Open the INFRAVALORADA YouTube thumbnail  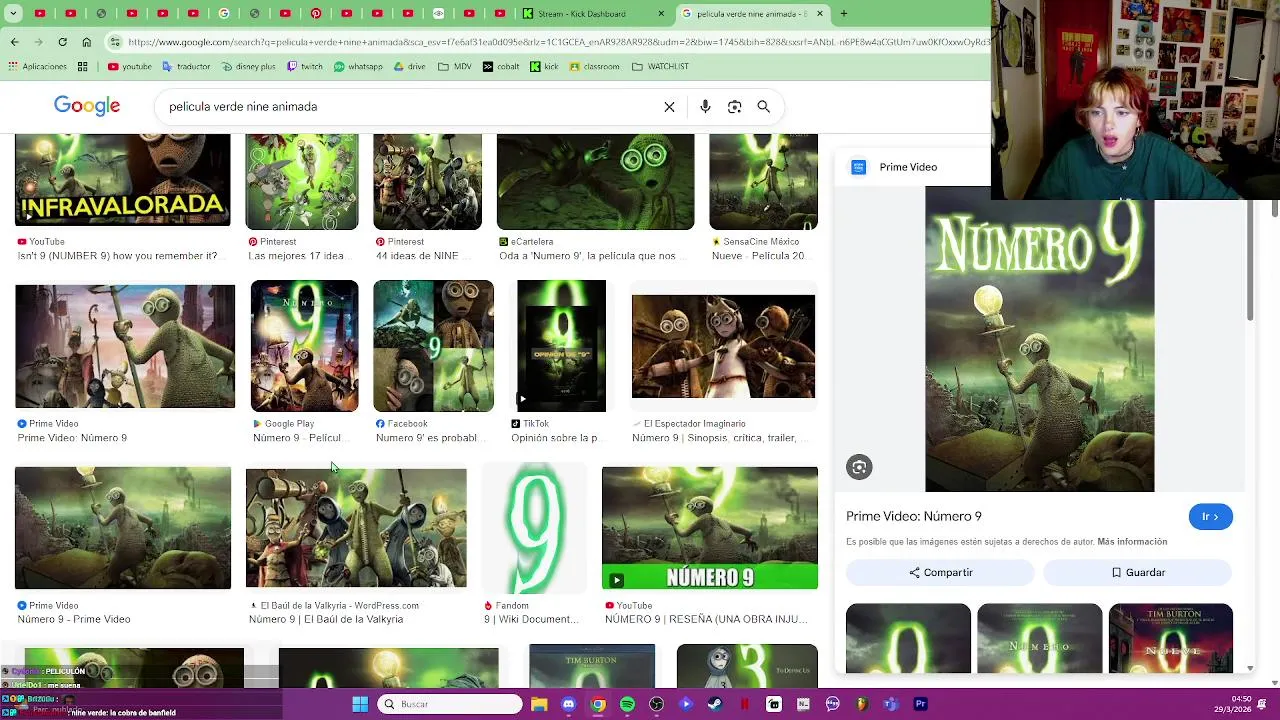[122, 180]
